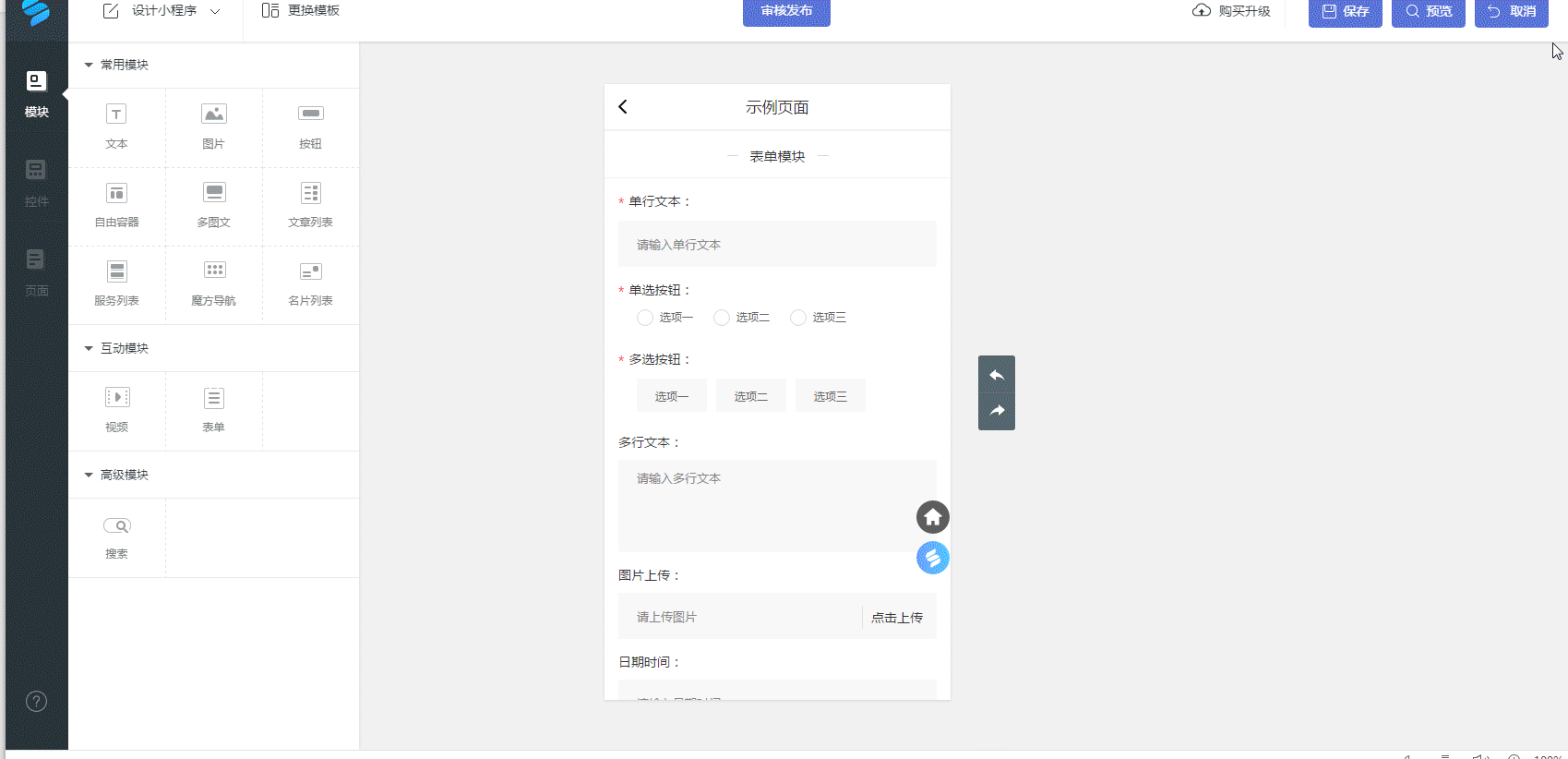
Task: Click 更换模板 change template
Action: coord(301,11)
